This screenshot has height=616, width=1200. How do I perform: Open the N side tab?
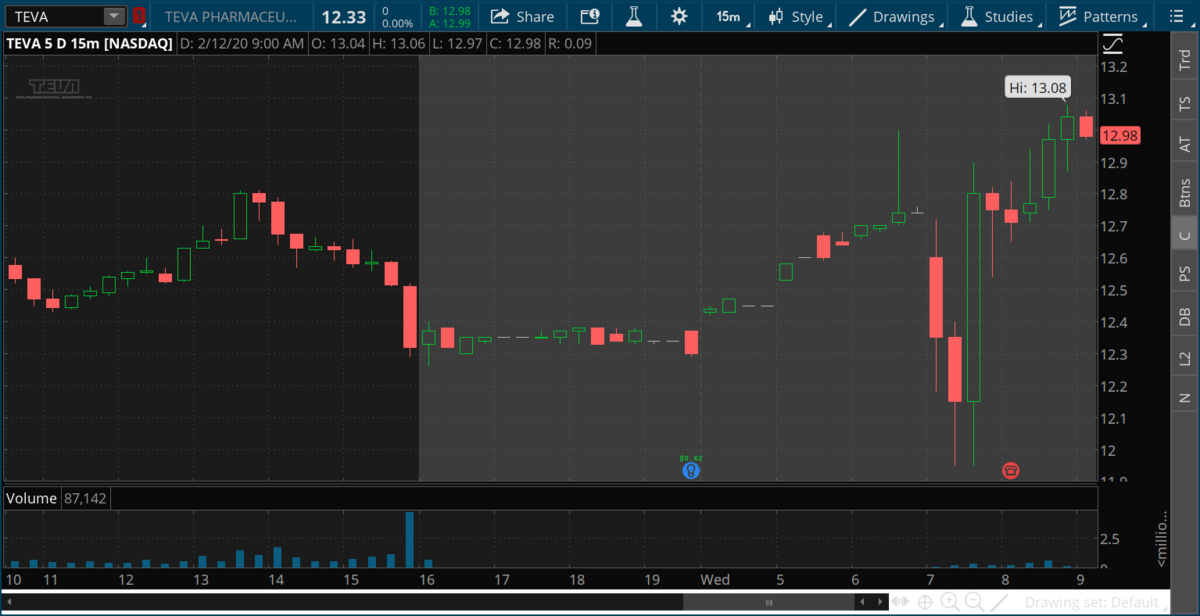click(x=1185, y=397)
